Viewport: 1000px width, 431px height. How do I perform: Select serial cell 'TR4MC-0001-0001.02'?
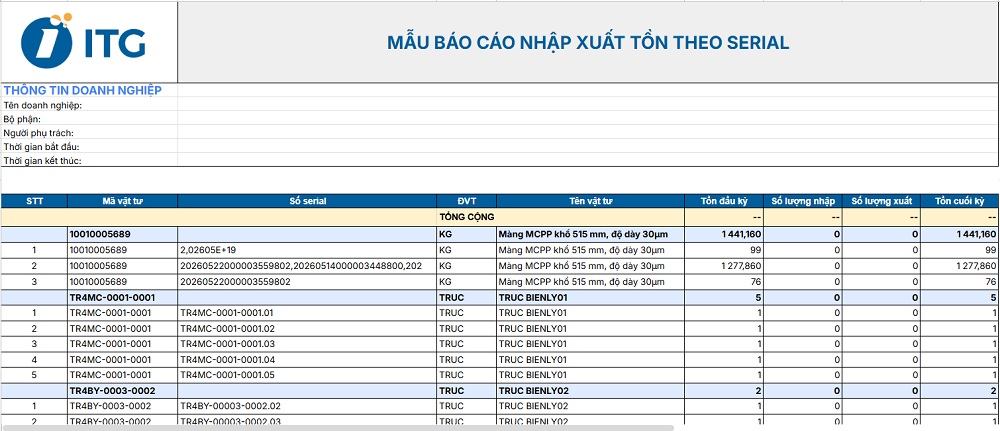[x=307, y=328]
